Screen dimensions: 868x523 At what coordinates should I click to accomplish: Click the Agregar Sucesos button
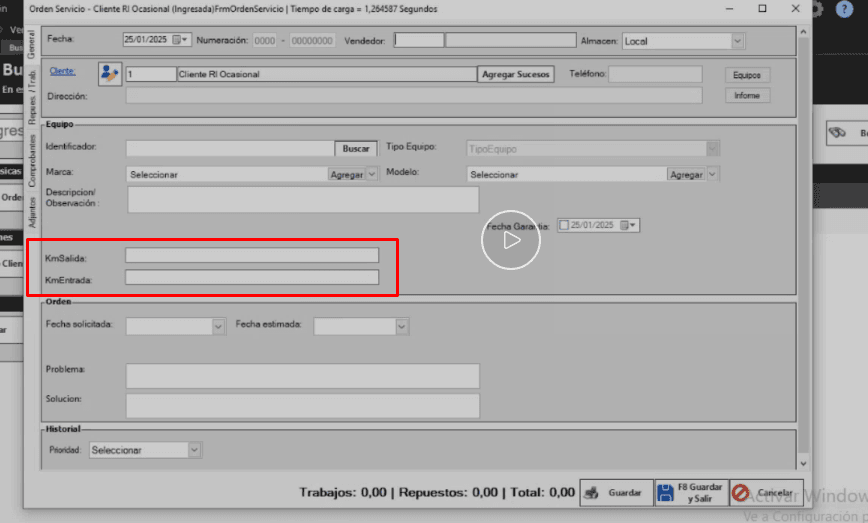point(516,74)
